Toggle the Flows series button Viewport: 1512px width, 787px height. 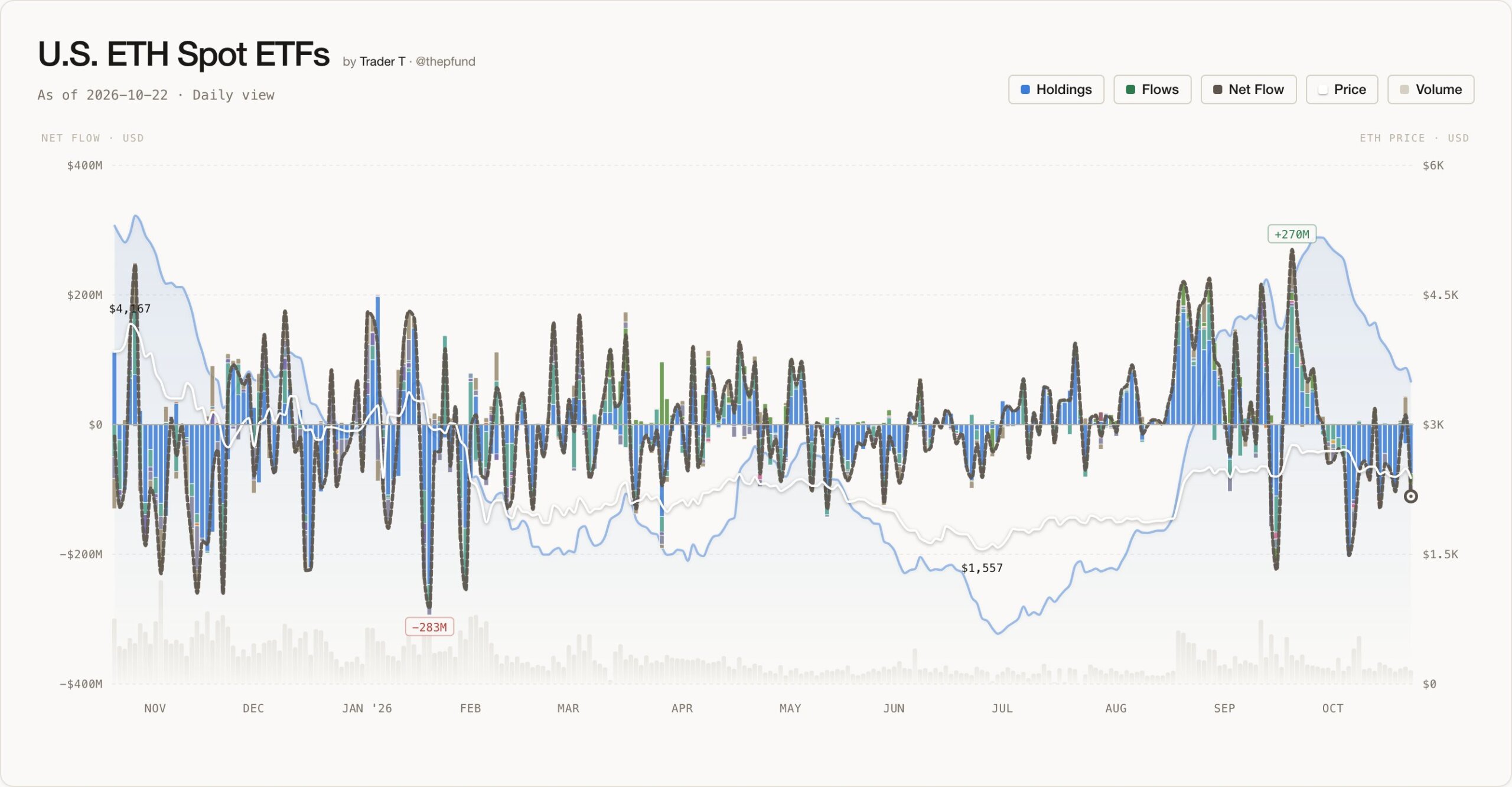click(1152, 89)
